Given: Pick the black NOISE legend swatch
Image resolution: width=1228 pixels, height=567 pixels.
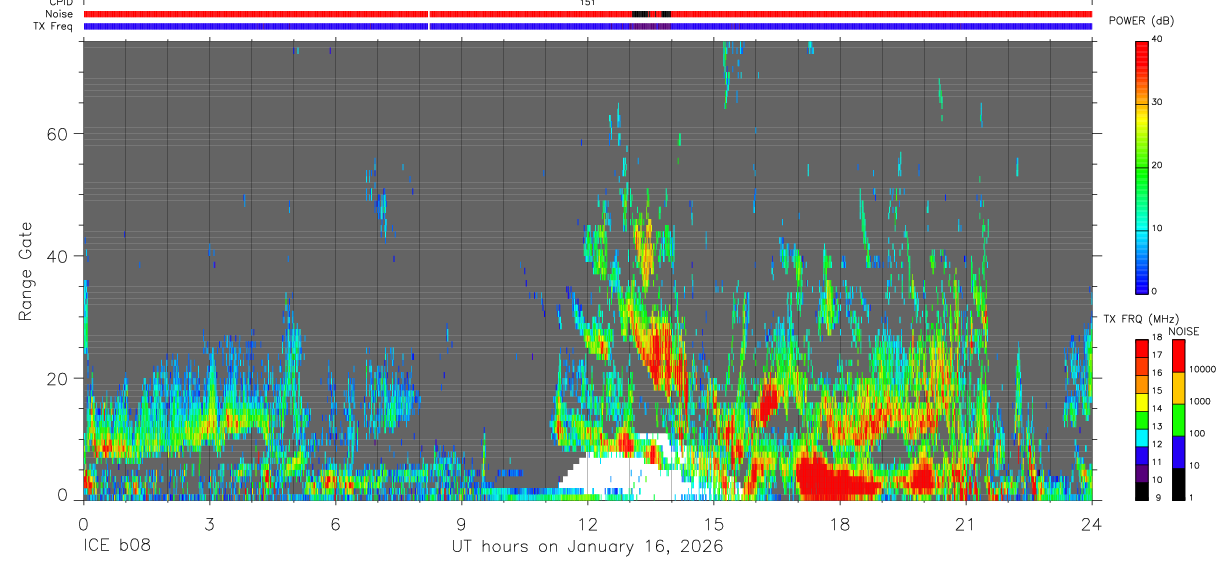Looking at the screenshot, I should click(x=1177, y=484).
